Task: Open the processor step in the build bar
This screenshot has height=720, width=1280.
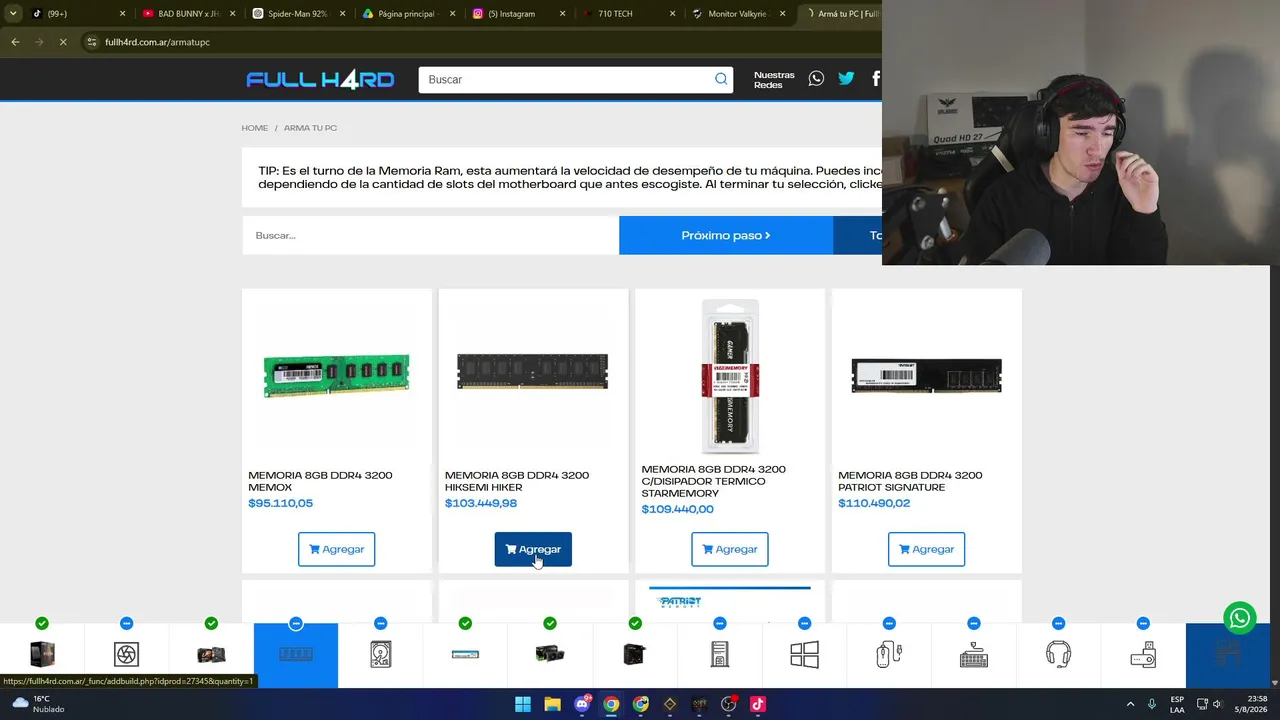Action: (x=42, y=655)
